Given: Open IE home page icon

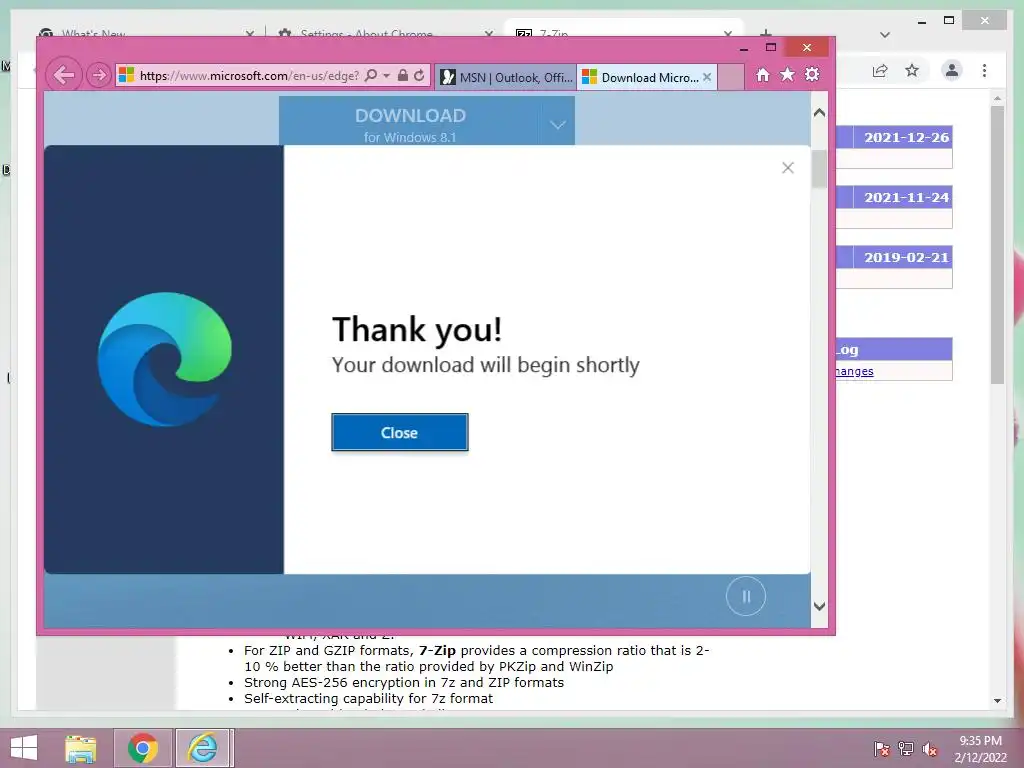Looking at the screenshot, I should (763, 75).
